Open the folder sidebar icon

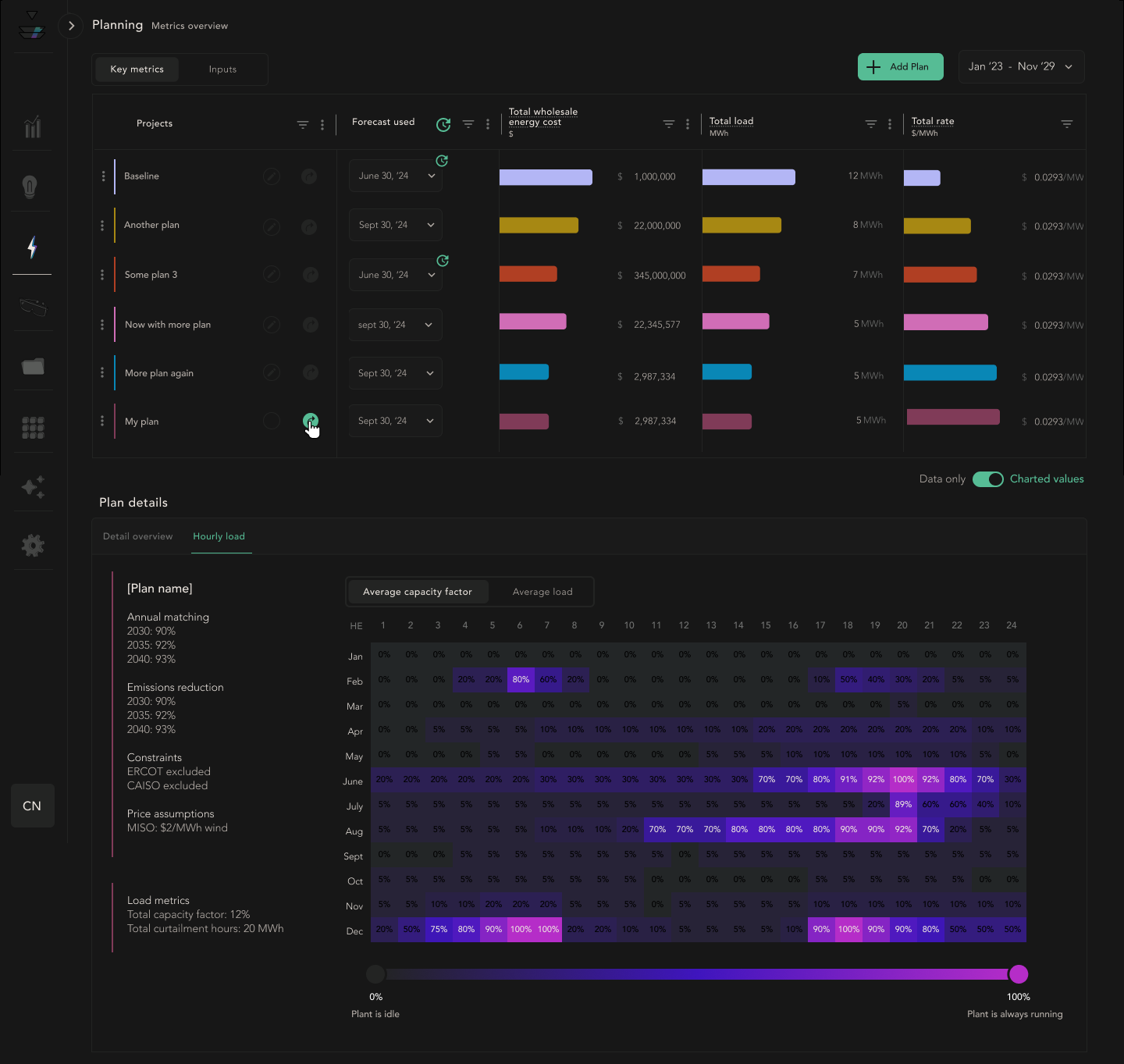33,366
